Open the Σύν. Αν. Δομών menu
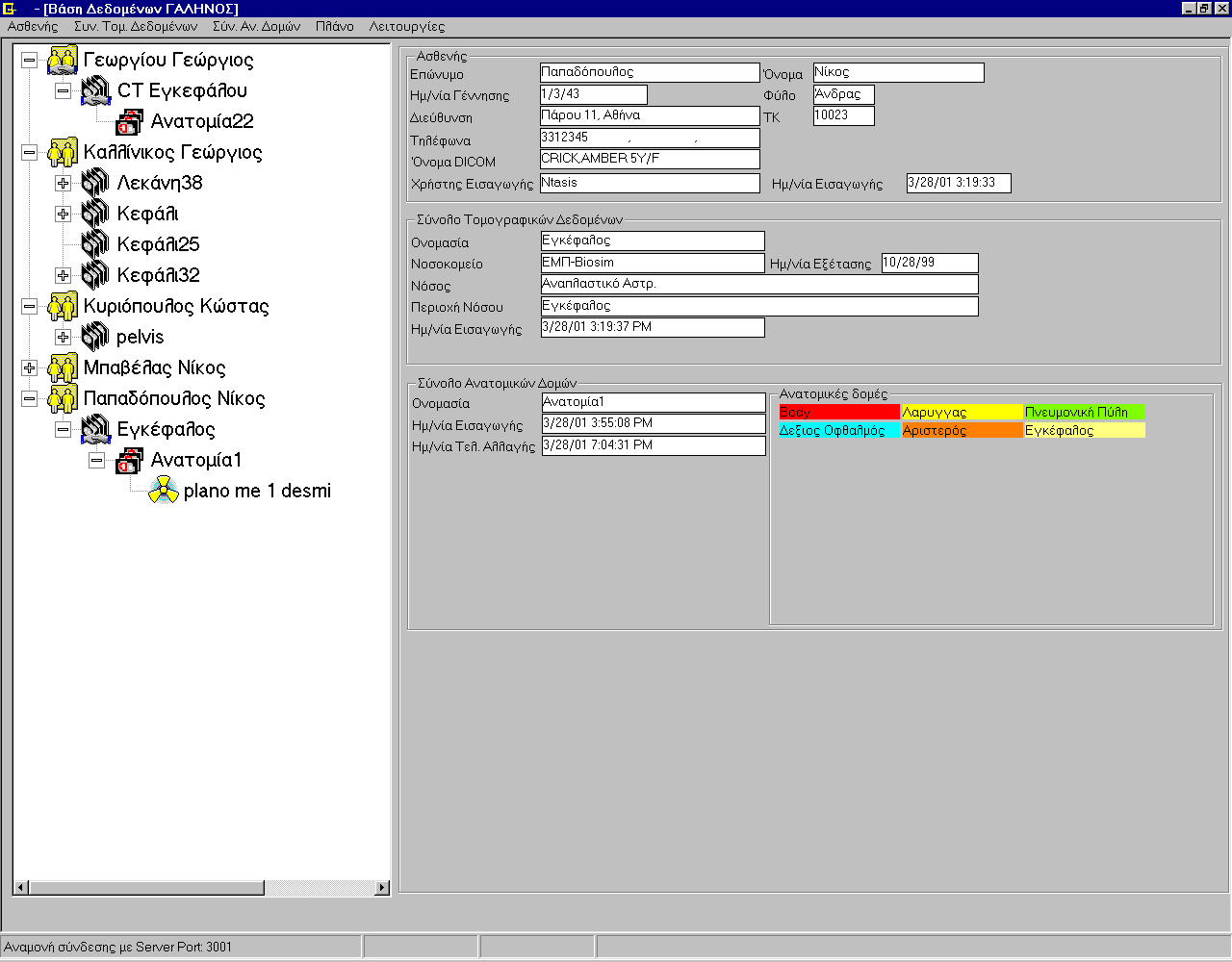 (x=256, y=26)
